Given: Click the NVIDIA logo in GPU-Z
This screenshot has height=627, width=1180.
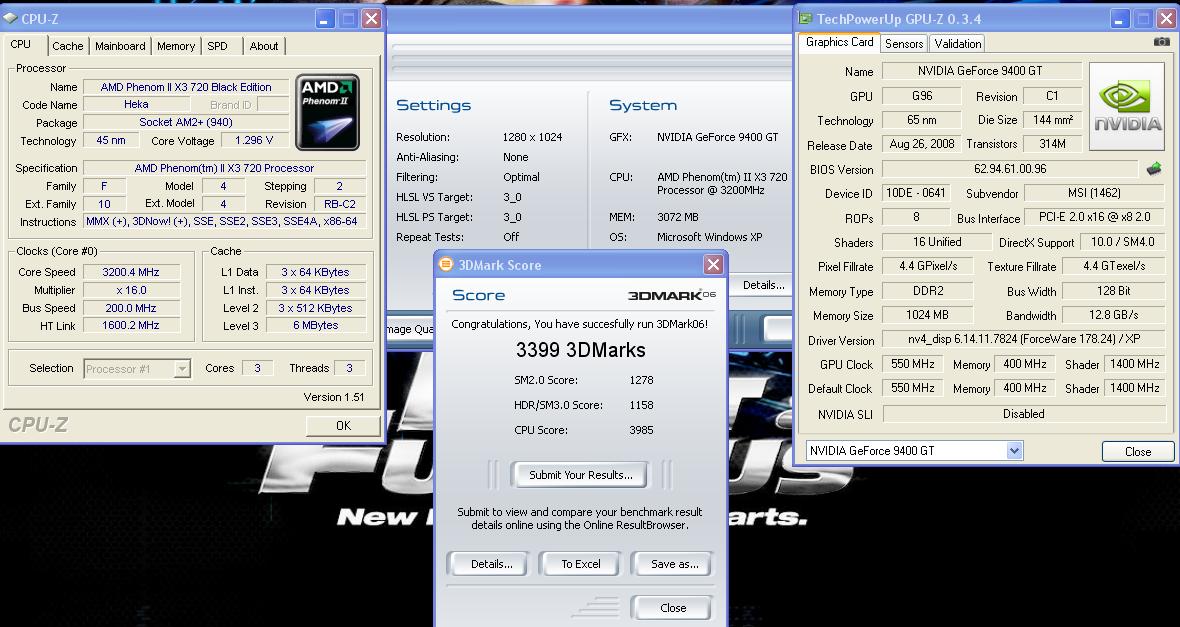Looking at the screenshot, I should click(x=1127, y=105).
